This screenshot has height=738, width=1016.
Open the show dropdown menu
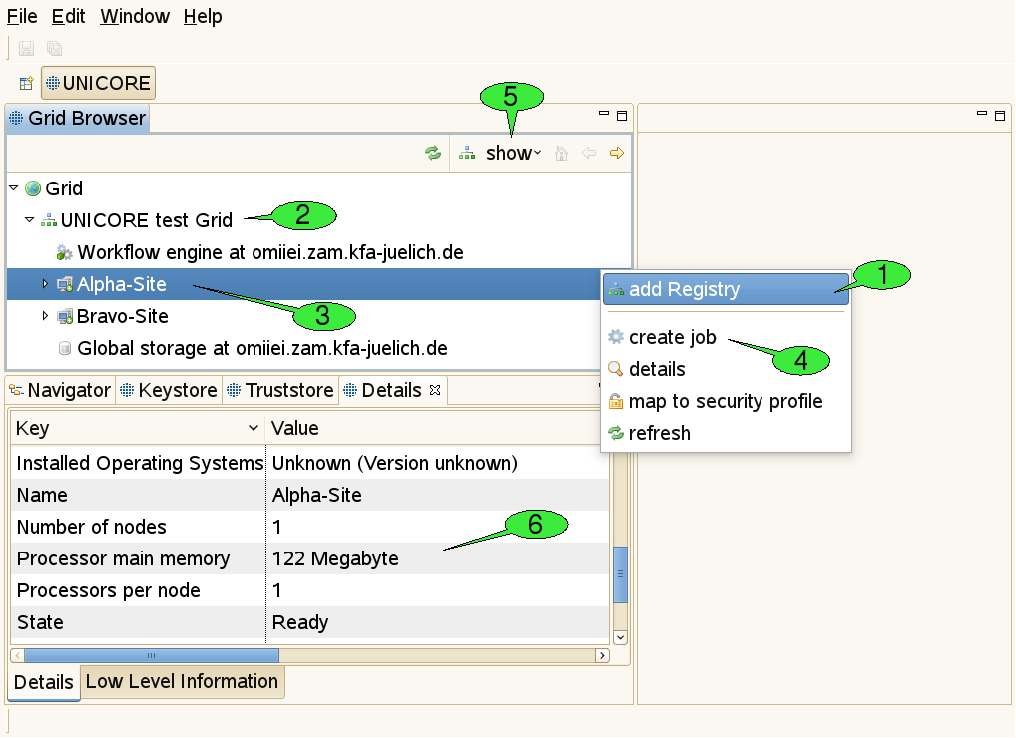coord(513,154)
